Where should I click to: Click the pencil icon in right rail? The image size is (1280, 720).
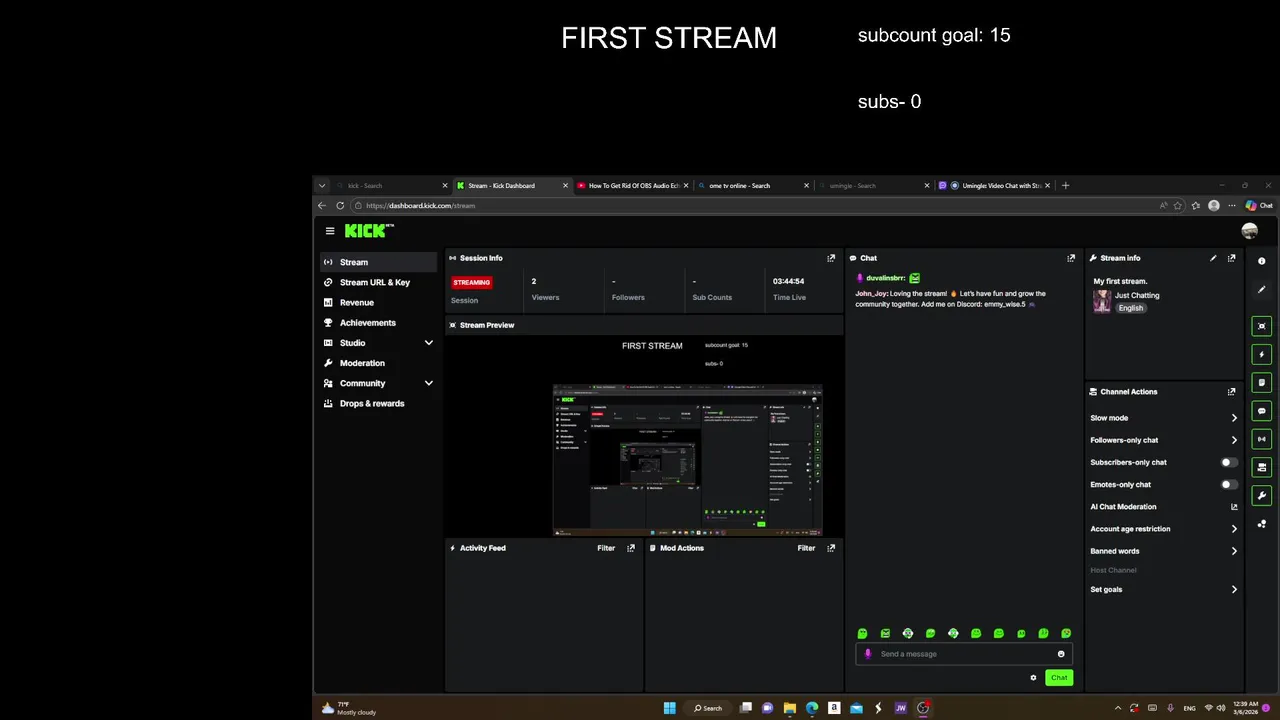point(1262,290)
